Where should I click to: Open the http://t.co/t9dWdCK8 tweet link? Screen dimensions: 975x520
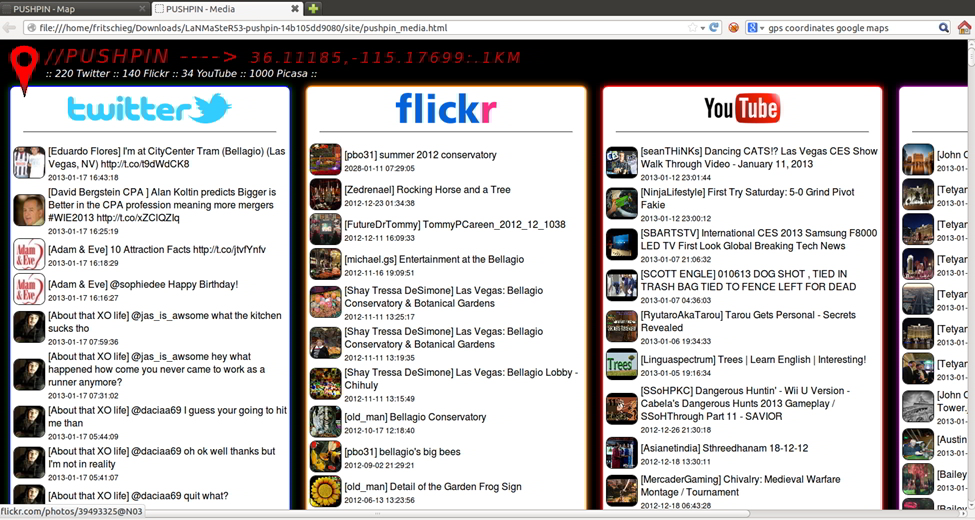pos(145,164)
